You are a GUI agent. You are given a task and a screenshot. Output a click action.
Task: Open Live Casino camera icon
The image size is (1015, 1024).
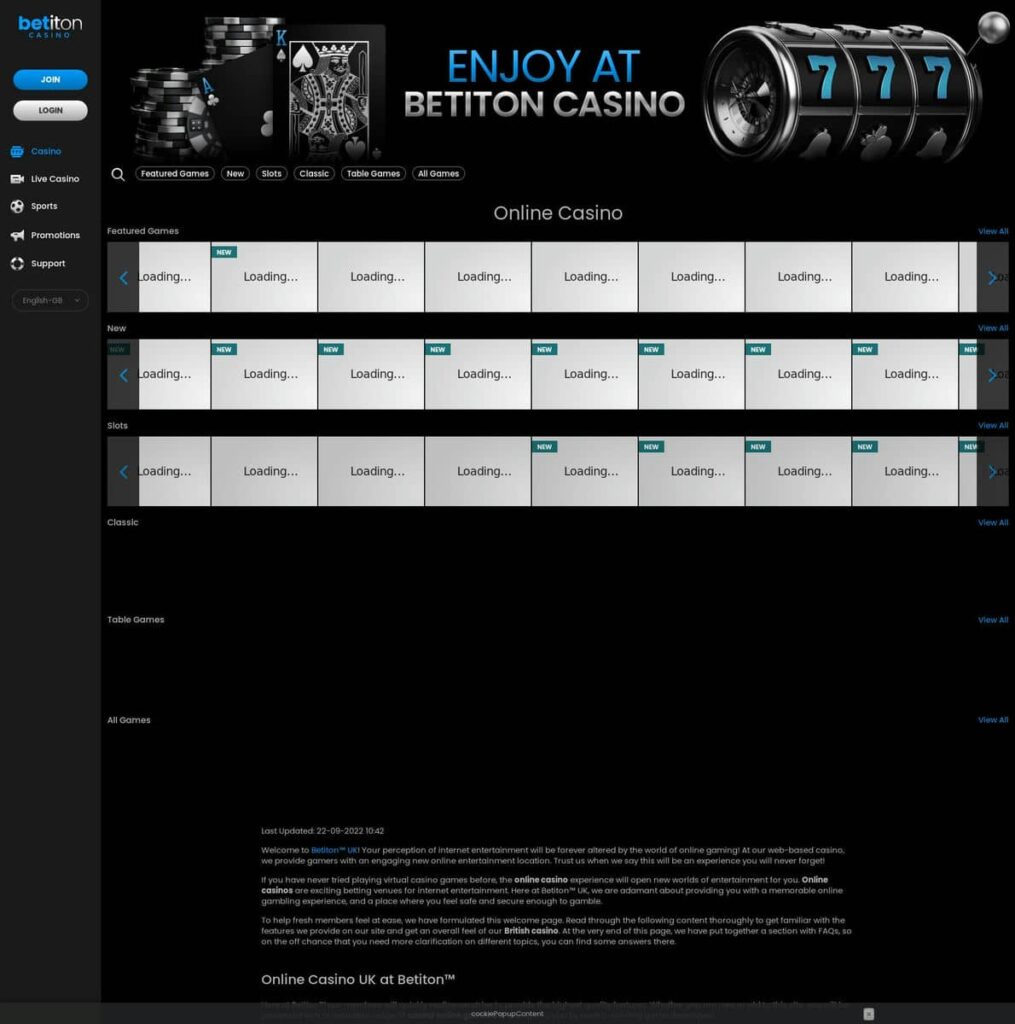click(x=17, y=179)
